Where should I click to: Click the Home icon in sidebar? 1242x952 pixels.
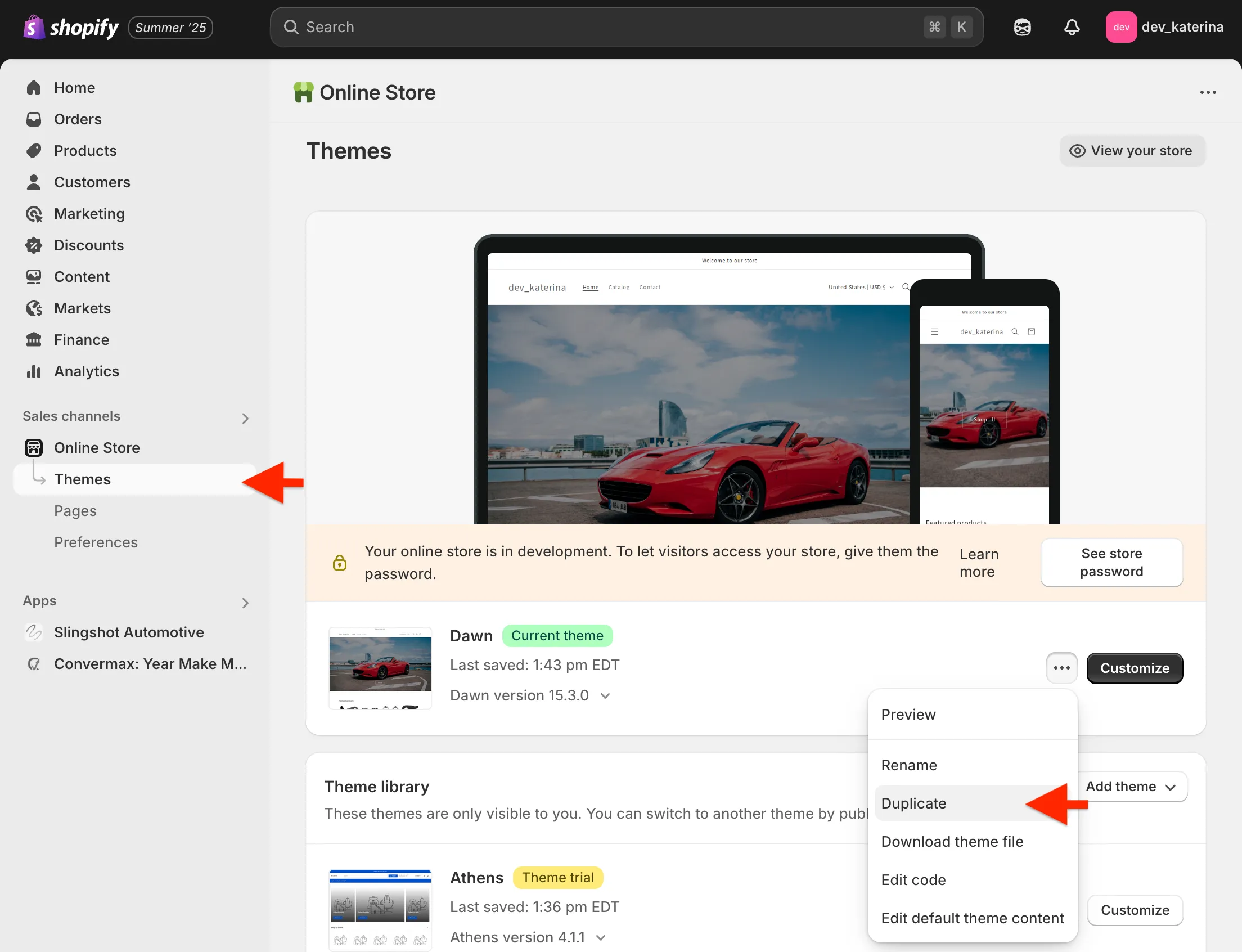(x=34, y=87)
